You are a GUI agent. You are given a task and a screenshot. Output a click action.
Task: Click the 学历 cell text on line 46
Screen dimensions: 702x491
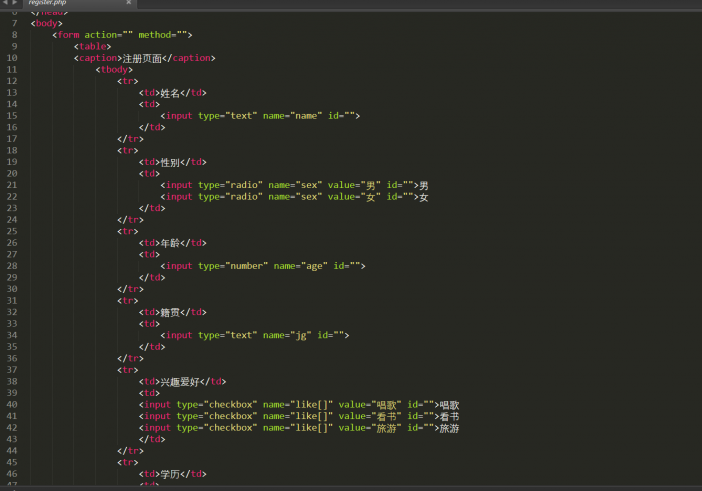(170, 474)
